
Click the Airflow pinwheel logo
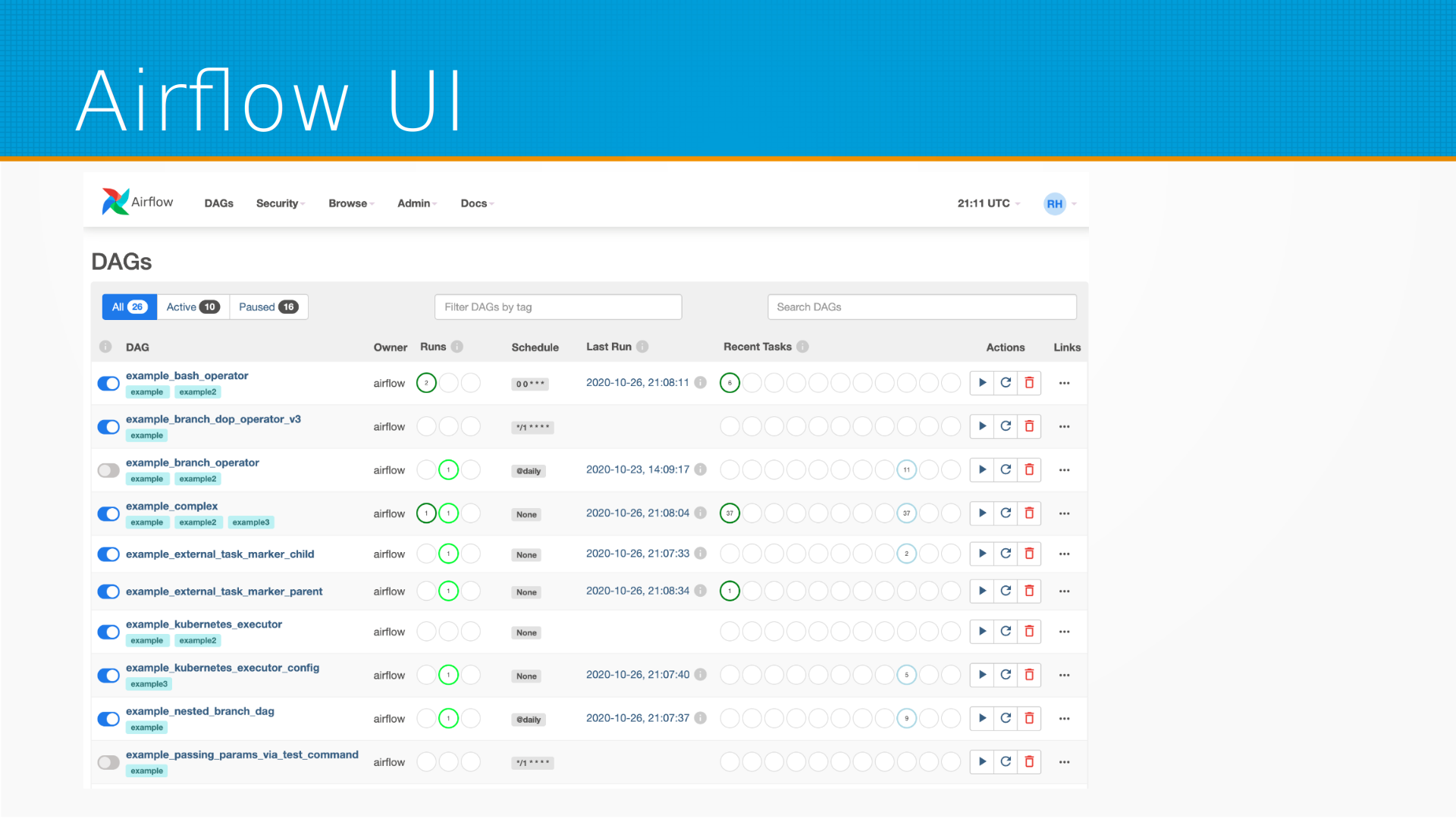pos(115,202)
